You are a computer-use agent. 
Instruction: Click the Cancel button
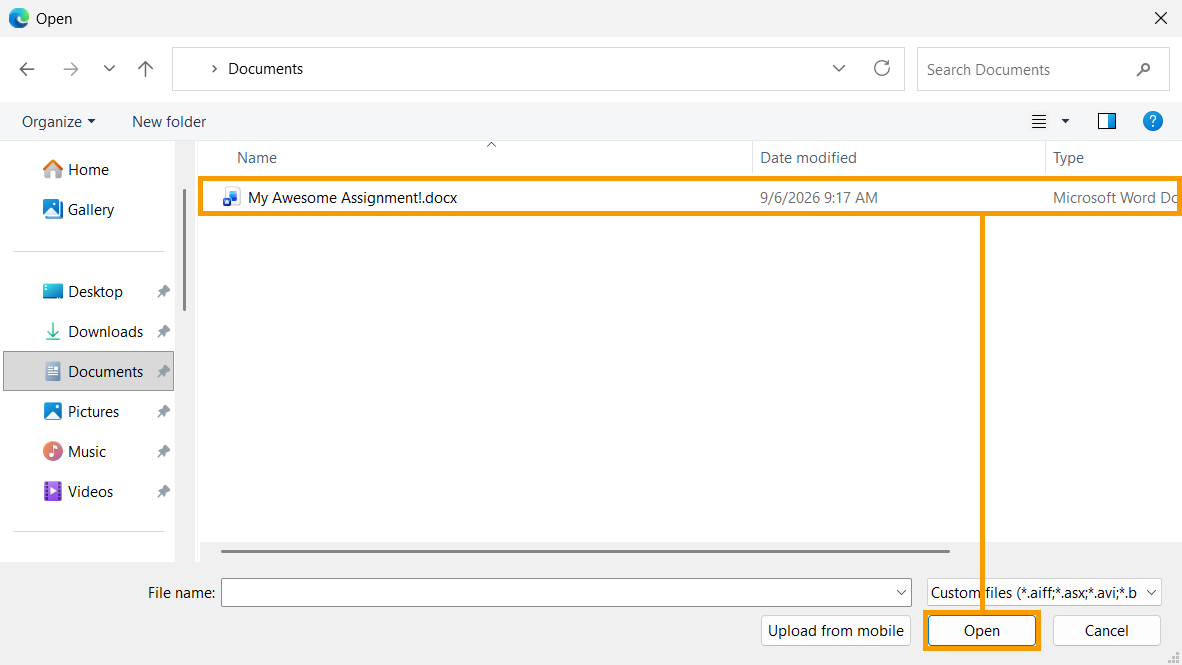coord(1106,630)
